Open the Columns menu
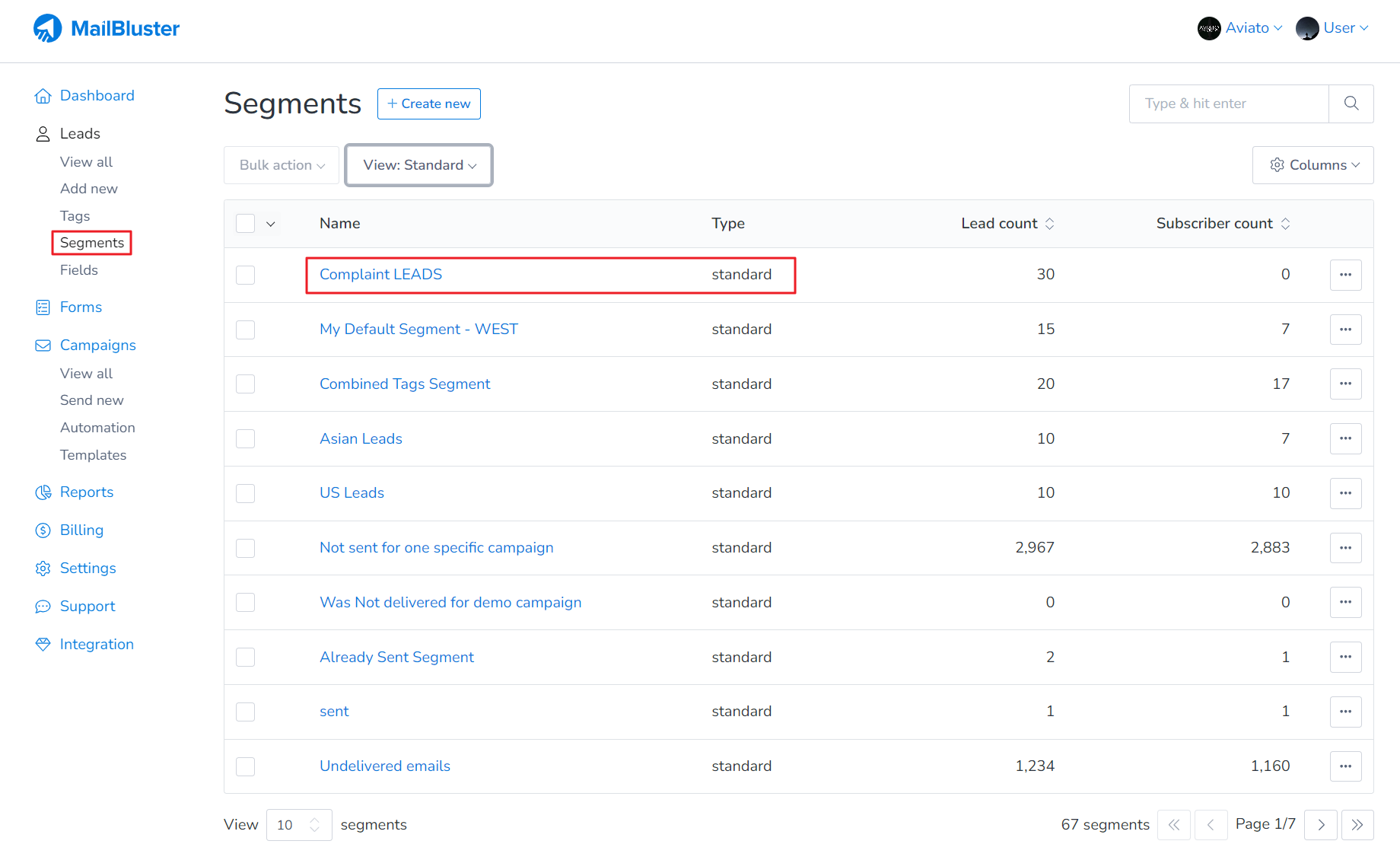Image resolution: width=1400 pixels, height=860 pixels. click(1312, 165)
